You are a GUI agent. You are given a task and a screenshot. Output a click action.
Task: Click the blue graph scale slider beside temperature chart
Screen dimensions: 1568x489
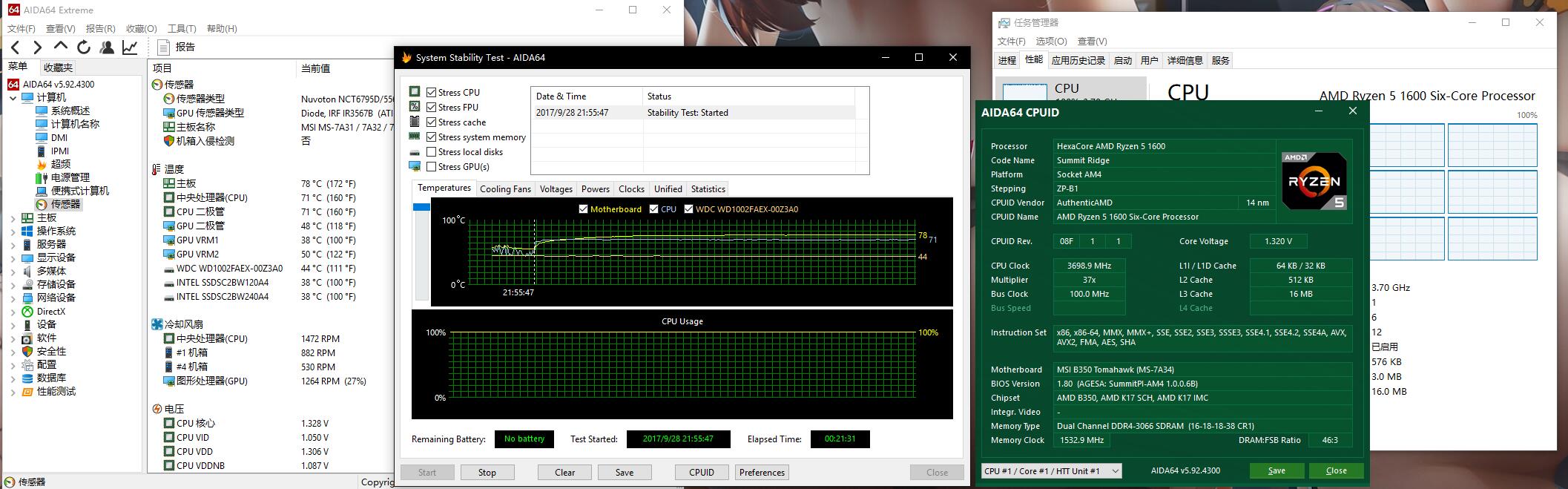pos(421,207)
